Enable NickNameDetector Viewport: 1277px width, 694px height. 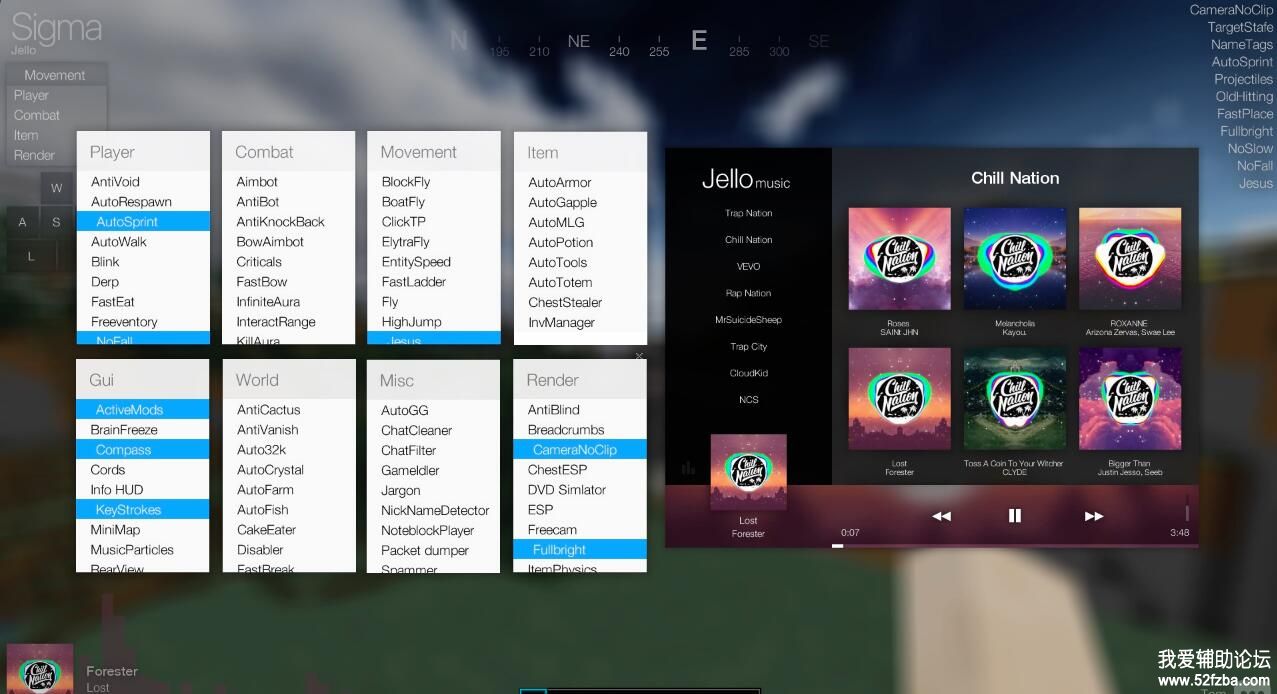434,511
